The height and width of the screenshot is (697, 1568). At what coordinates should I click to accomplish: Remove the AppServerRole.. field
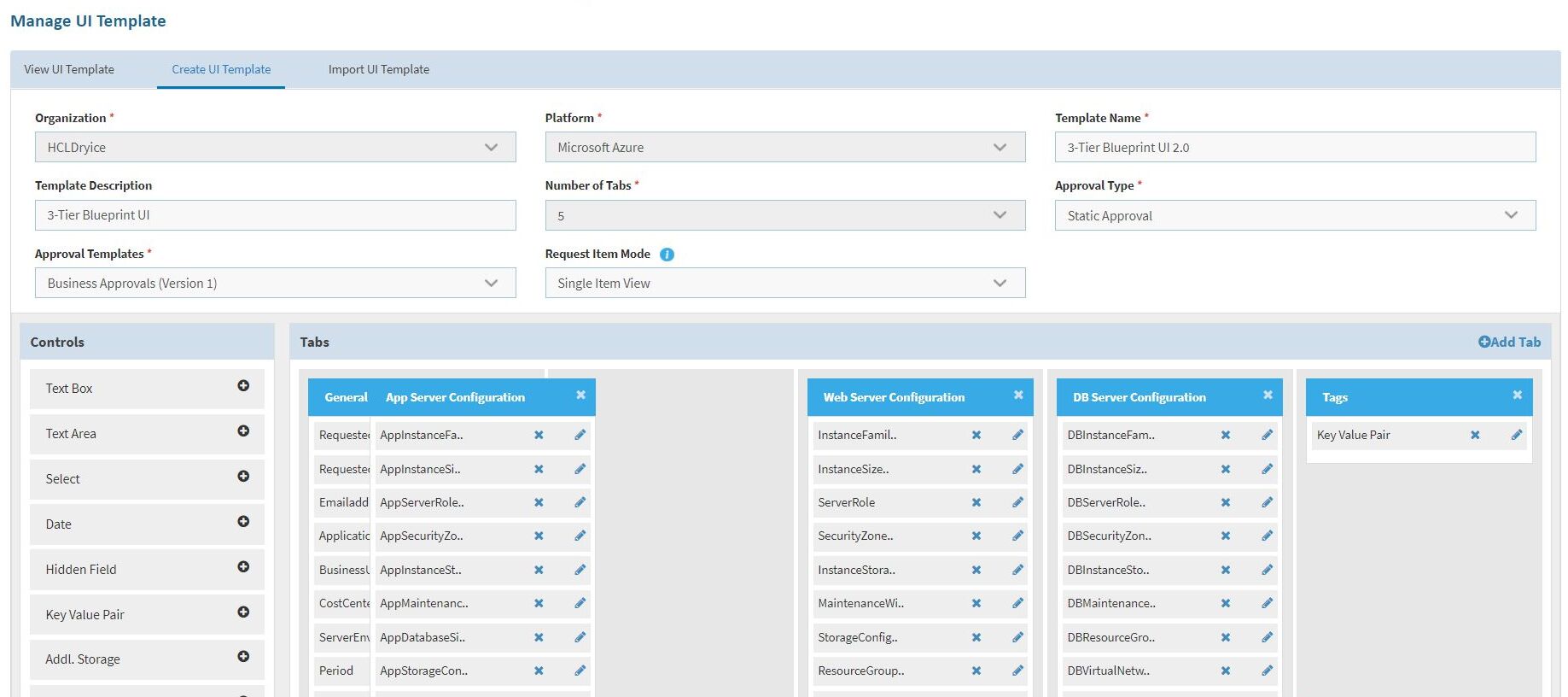[x=539, y=502]
